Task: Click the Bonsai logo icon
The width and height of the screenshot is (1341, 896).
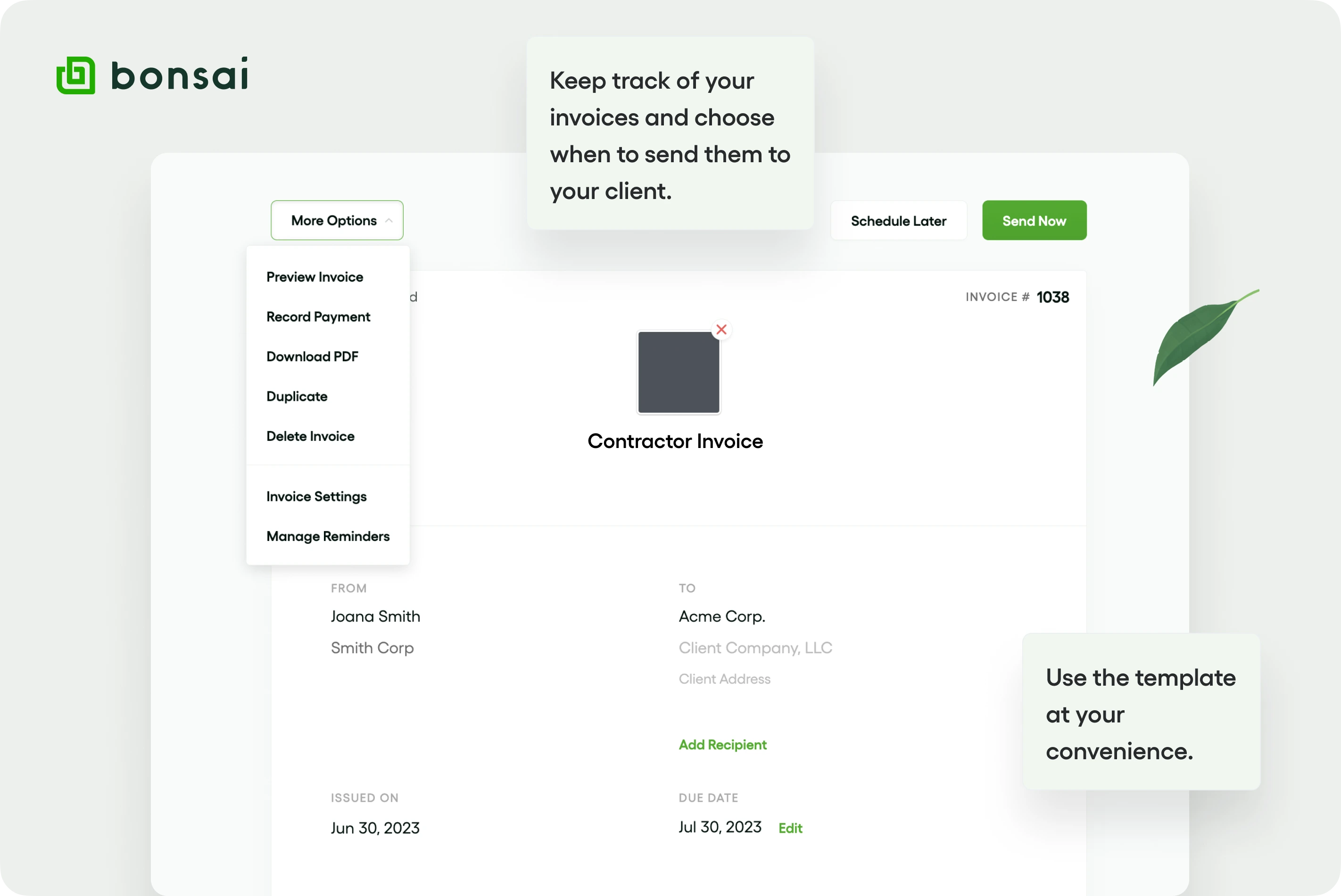Action: pos(75,75)
